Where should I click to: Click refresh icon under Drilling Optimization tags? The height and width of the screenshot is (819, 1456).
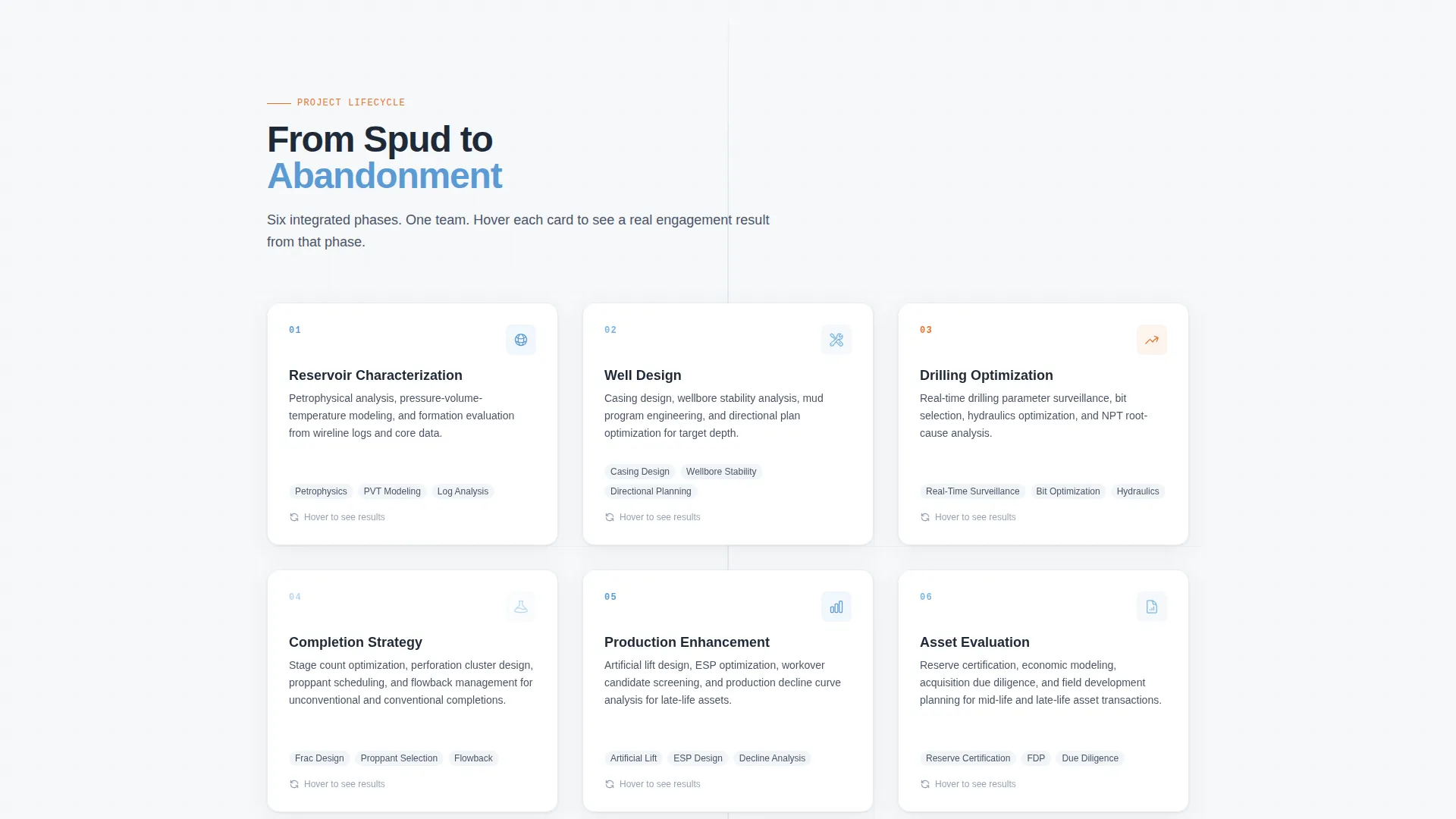click(x=925, y=517)
